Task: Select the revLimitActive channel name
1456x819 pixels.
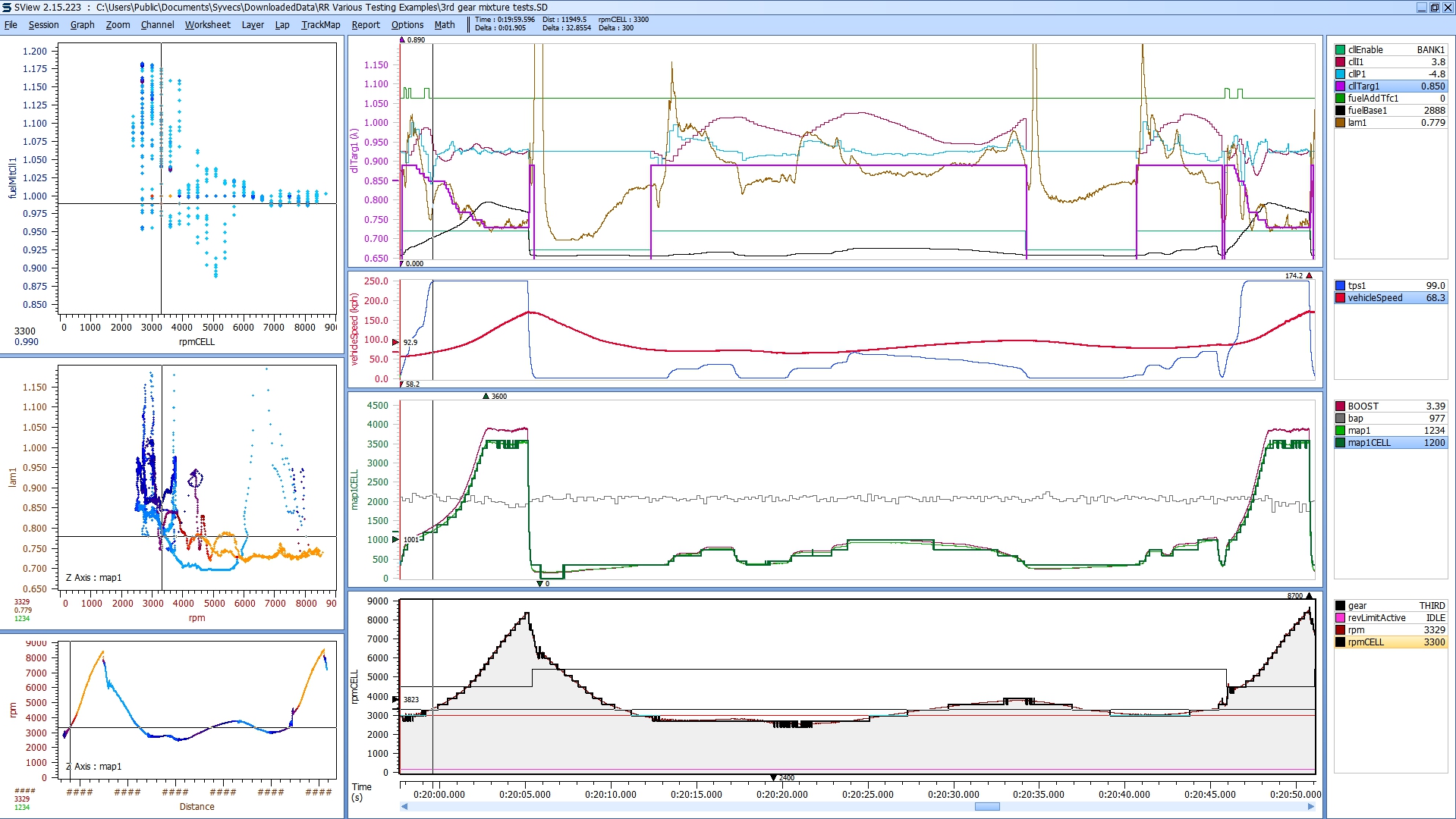Action: click(x=1376, y=618)
